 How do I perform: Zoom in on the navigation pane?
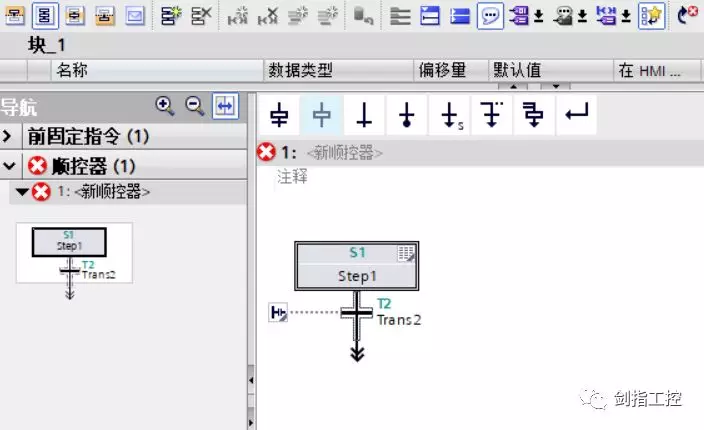(x=164, y=105)
